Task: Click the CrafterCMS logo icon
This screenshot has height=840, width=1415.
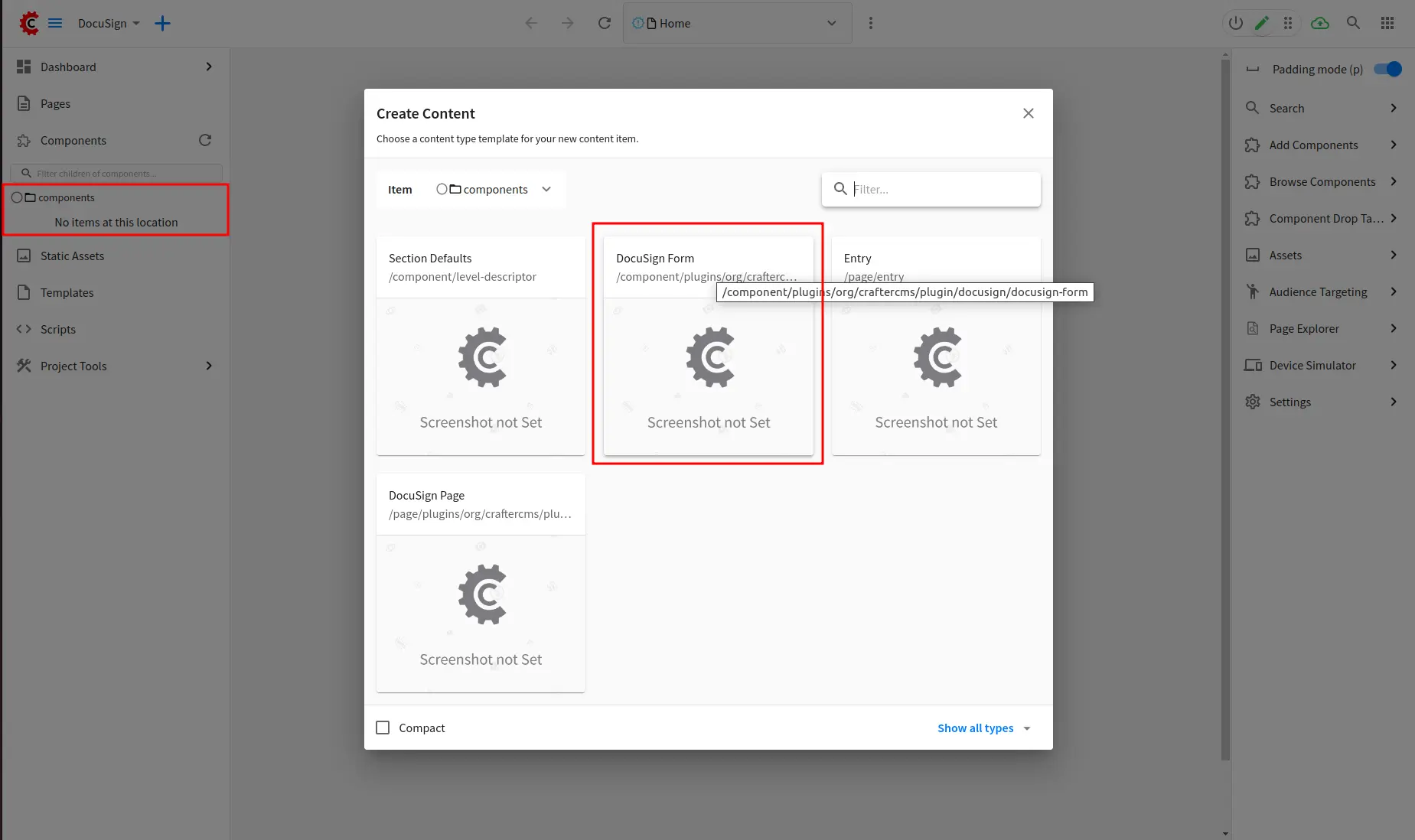Action: (x=29, y=23)
